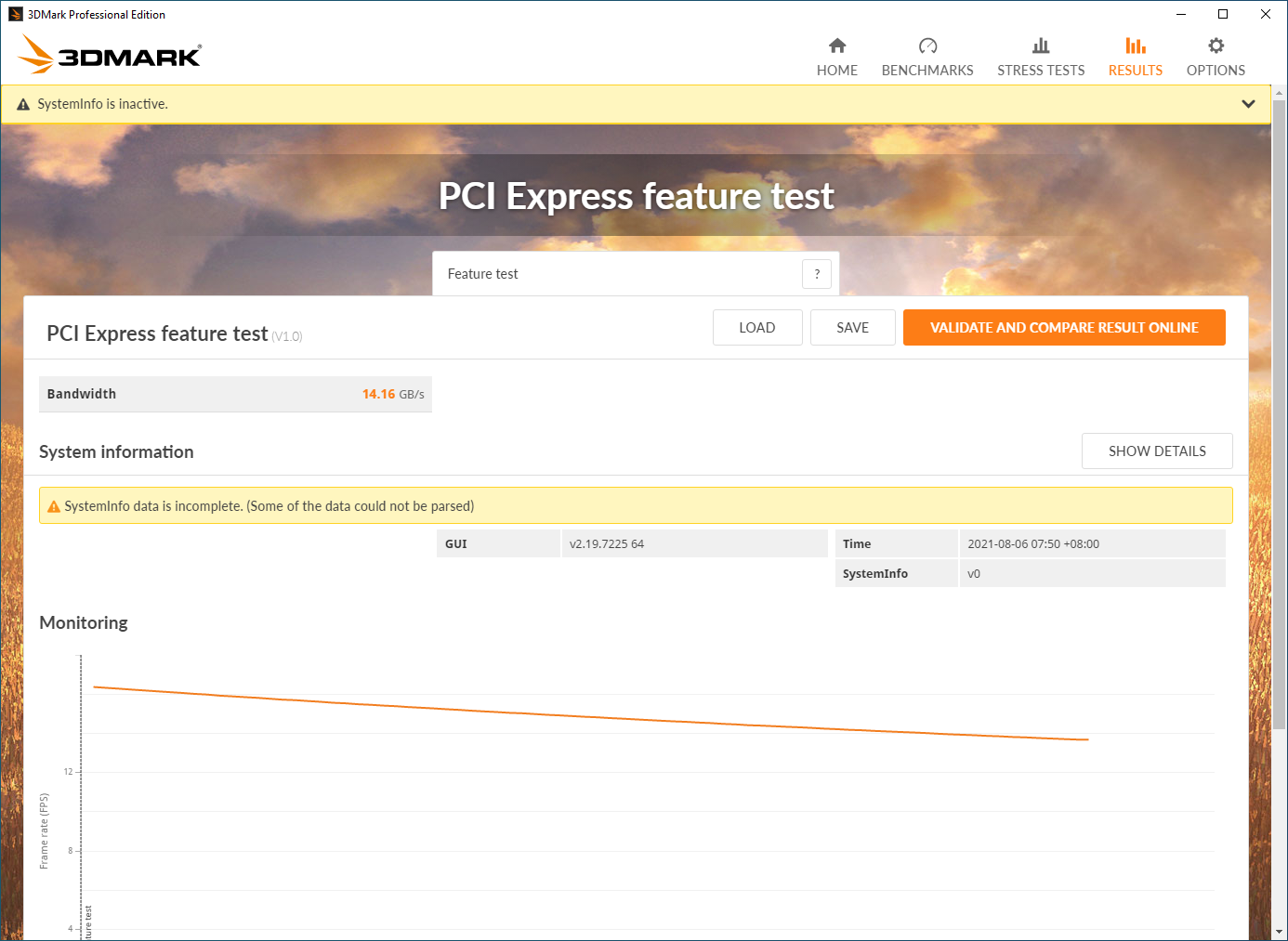Expand the SystemInfo inactive notification chevron
This screenshot has width=1288, height=941.
point(1248,104)
